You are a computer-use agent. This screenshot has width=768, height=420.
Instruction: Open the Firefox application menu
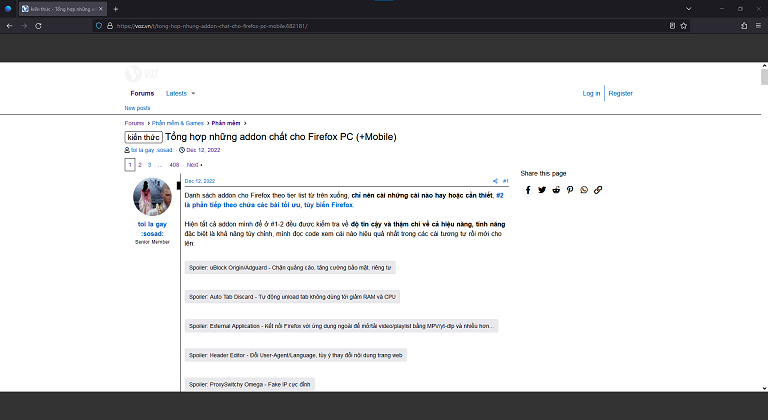758,25
